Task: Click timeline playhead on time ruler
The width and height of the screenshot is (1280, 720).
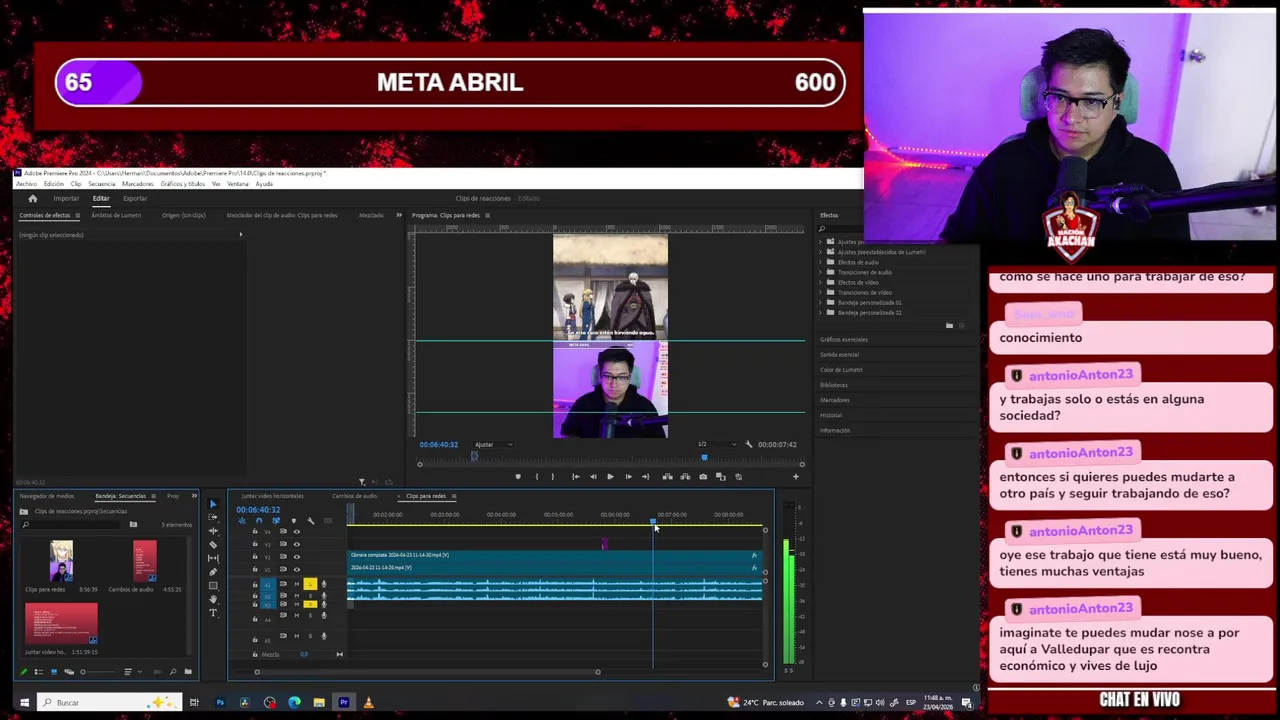Action: (x=653, y=522)
